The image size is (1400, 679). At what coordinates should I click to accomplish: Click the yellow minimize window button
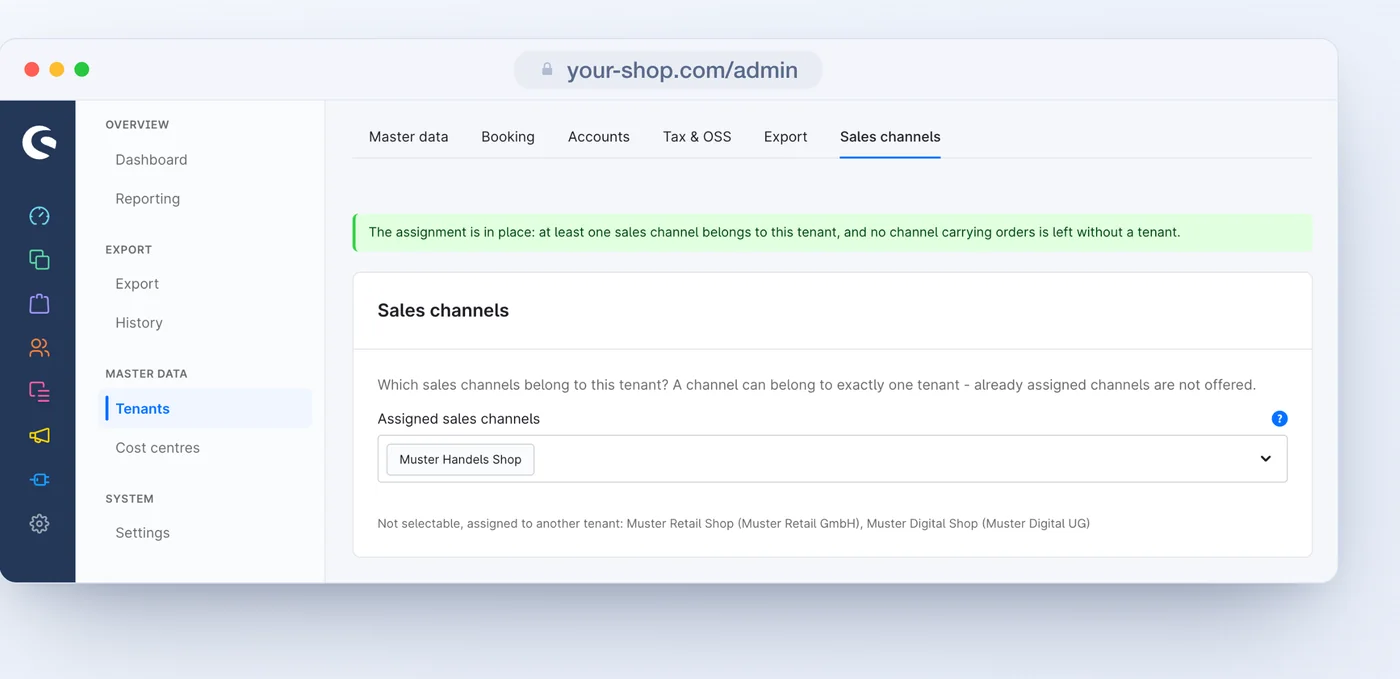(x=57, y=69)
